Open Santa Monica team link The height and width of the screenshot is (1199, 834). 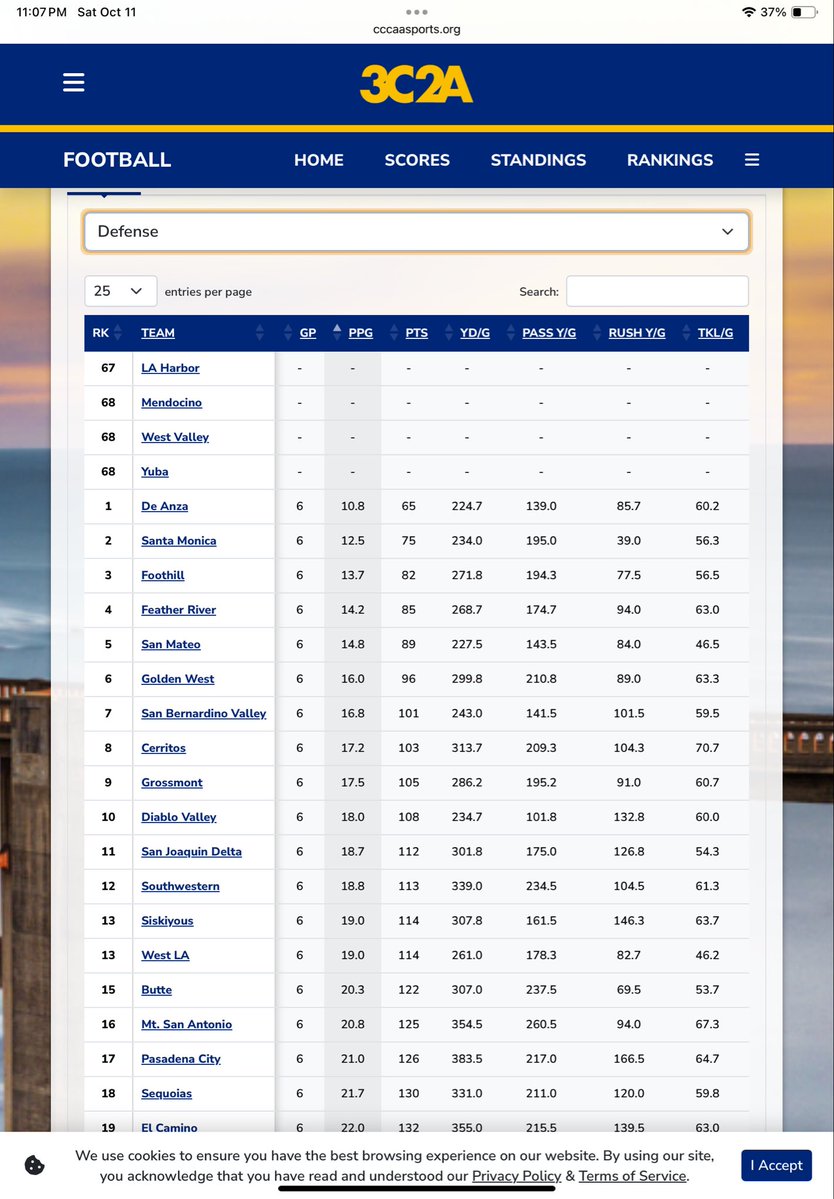[179, 541]
